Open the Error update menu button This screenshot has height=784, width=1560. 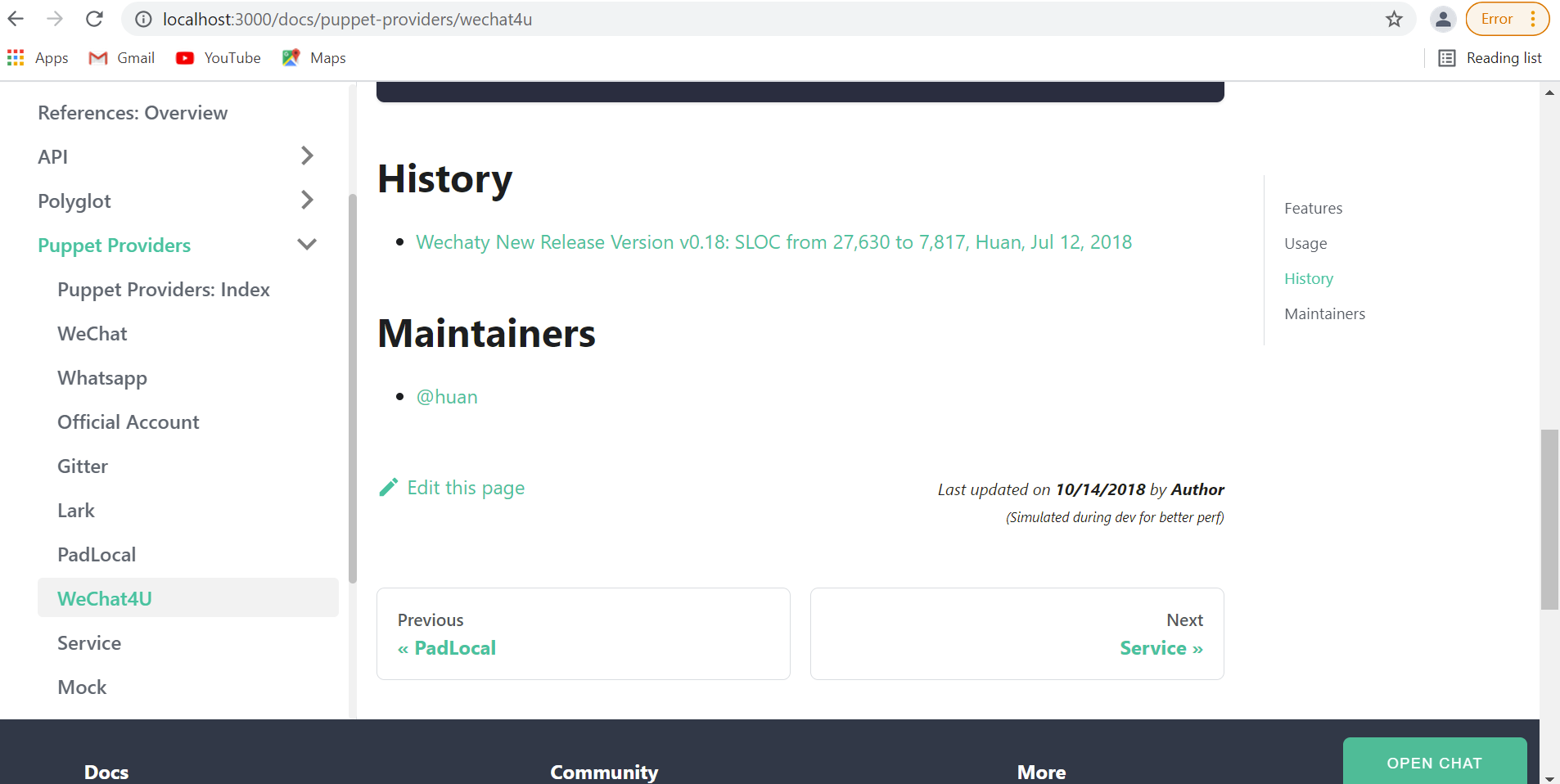[1507, 19]
